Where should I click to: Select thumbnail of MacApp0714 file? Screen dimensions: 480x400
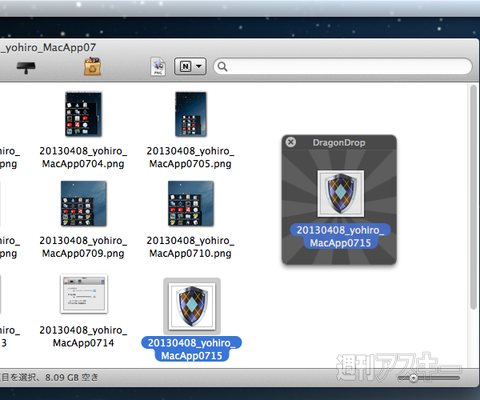pyautogui.click(x=84, y=294)
